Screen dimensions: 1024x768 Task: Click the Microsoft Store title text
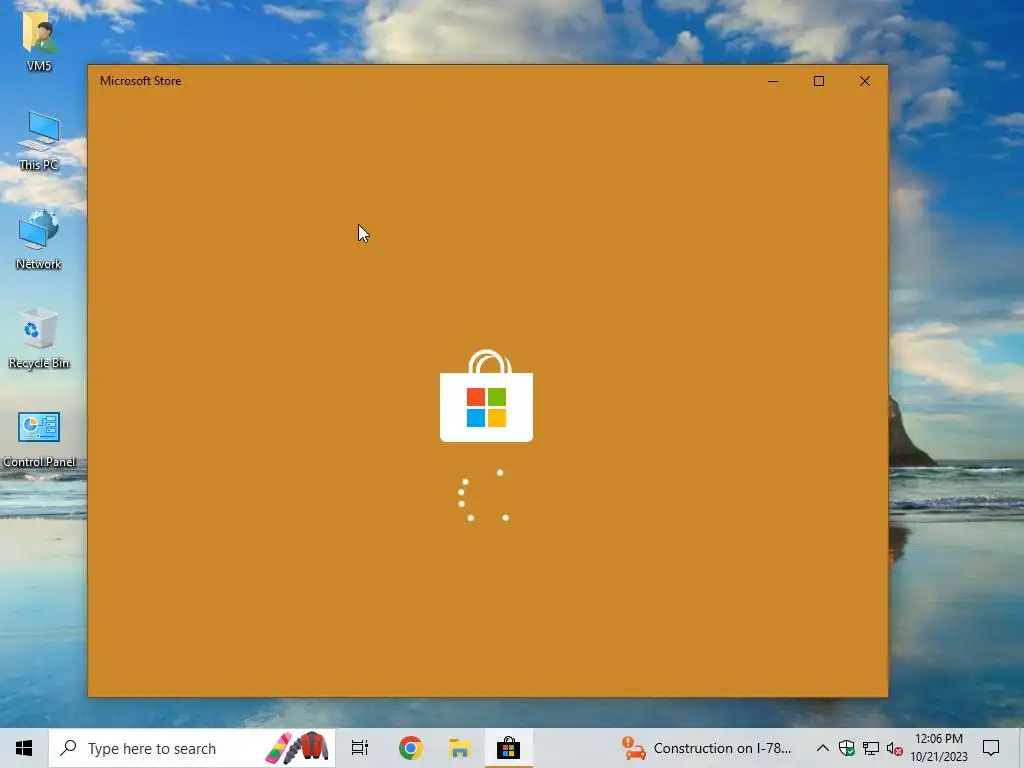click(140, 81)
